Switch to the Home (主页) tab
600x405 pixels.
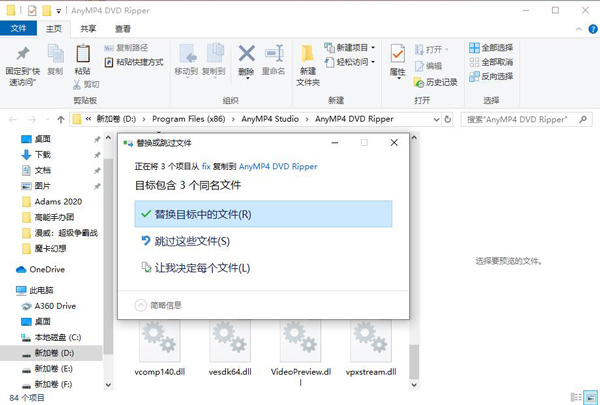pos(54,29)
